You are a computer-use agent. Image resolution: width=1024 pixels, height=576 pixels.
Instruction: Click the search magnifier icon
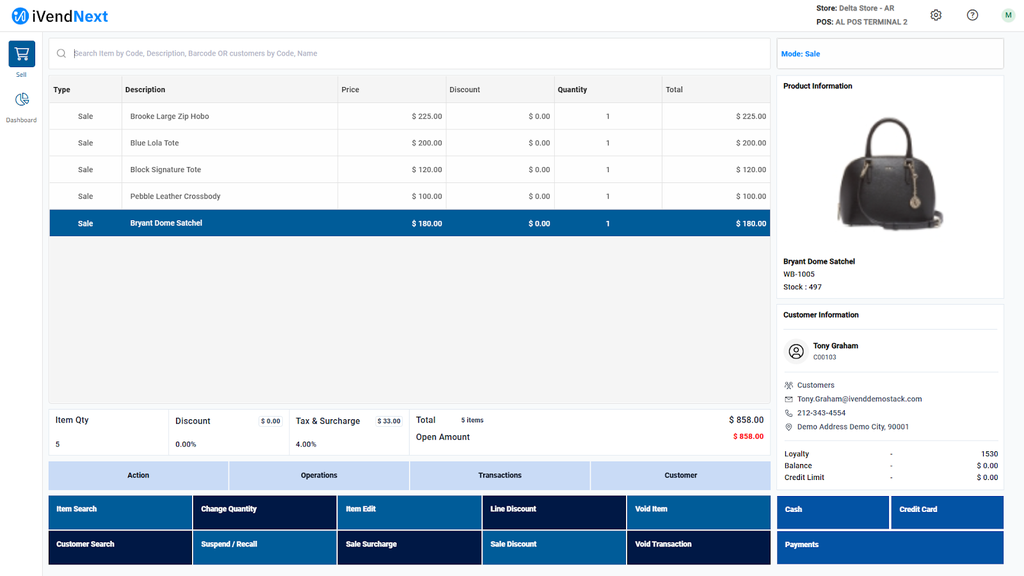coord(61,54)
